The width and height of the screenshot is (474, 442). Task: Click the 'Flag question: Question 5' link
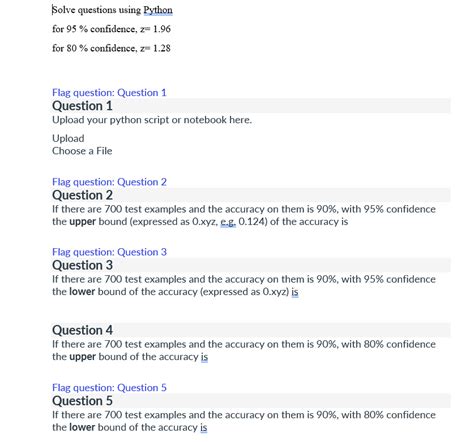pyautogui.click(x=109, y=388)
